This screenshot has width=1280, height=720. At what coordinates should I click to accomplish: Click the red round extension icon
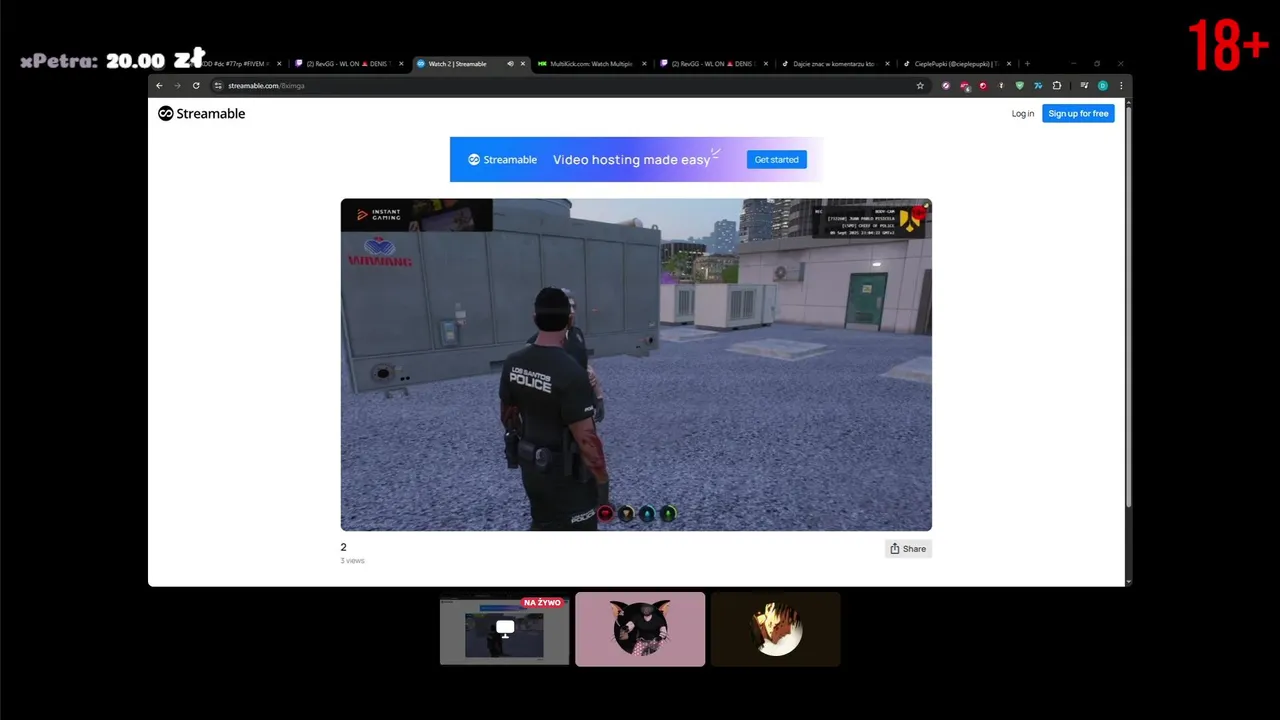pos(983,86)
